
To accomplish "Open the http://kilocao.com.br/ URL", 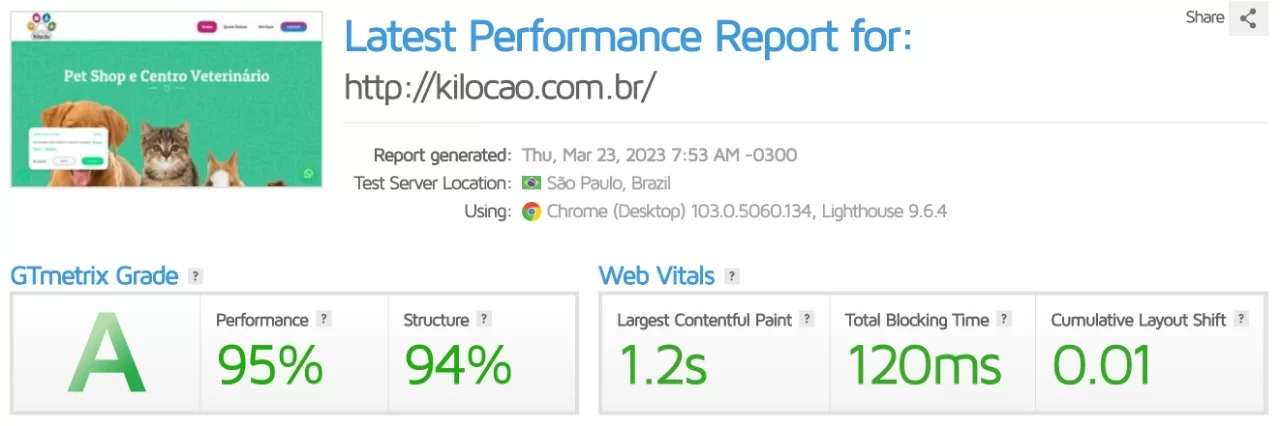I will (x=500, y=87).
